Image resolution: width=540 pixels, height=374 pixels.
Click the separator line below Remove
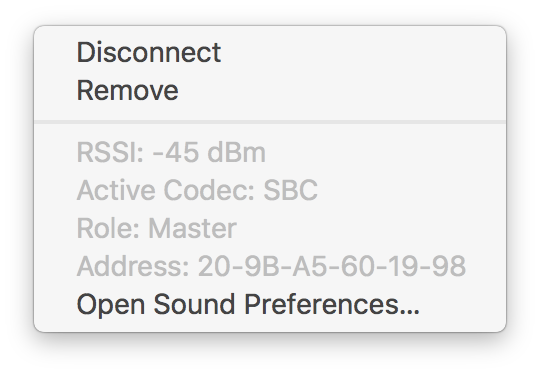point(270,122)
